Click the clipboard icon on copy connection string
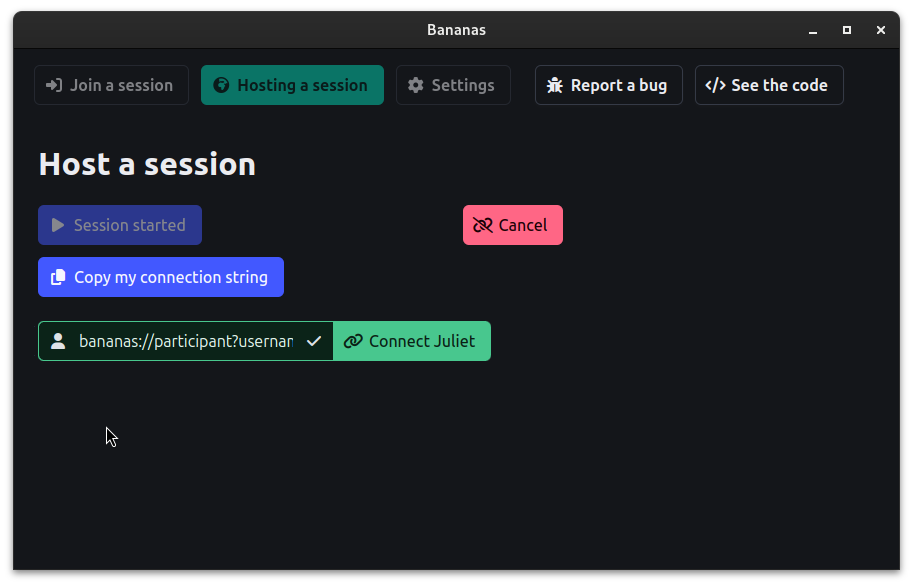Image resolution: width=913 pixels, height=586 pixels. pyautogui.click(x=58, y=277)
